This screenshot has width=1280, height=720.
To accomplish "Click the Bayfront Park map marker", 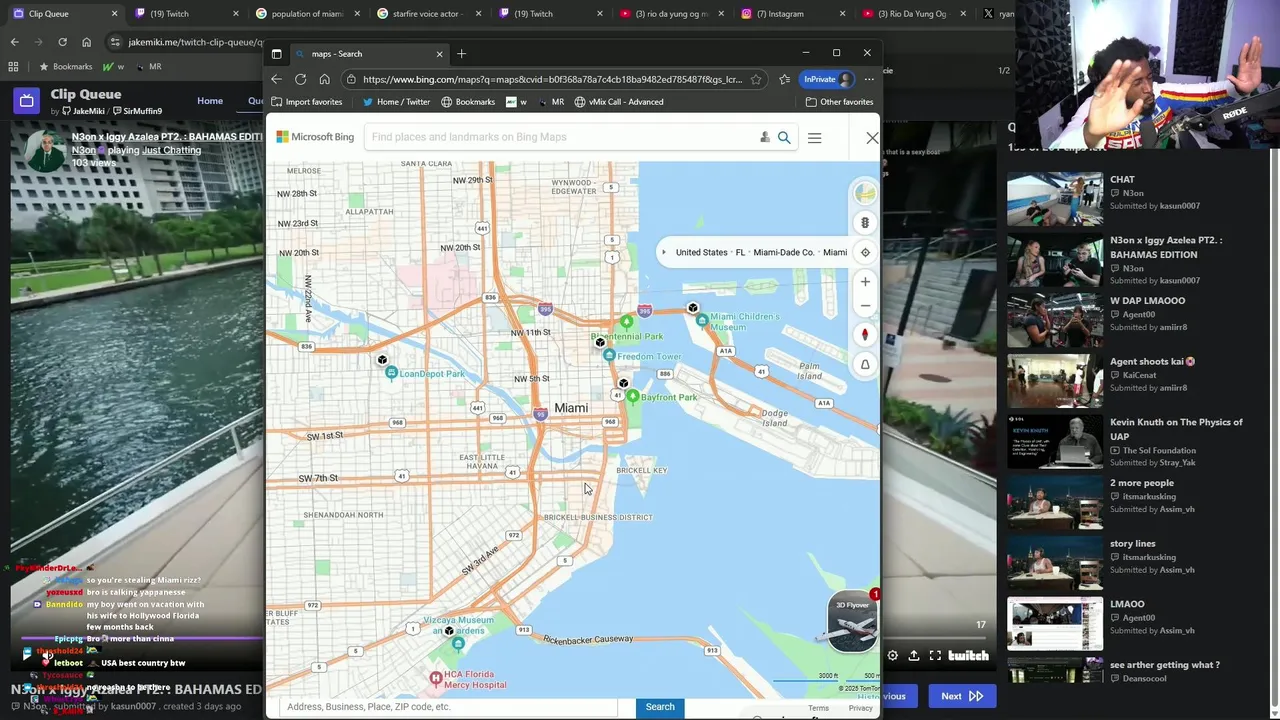I will 633,397.
